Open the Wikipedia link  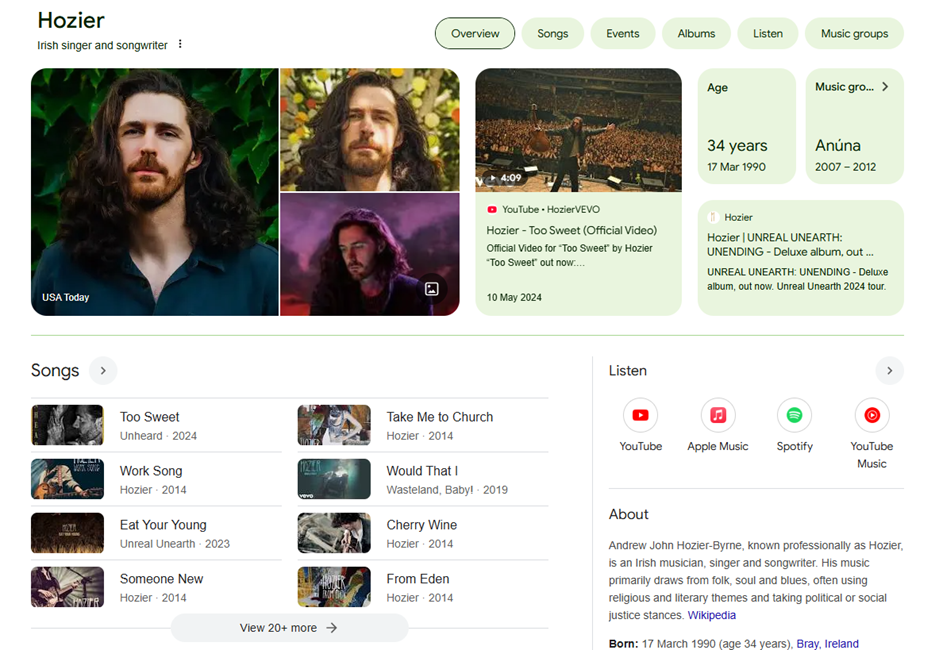[x=711, y=615]
